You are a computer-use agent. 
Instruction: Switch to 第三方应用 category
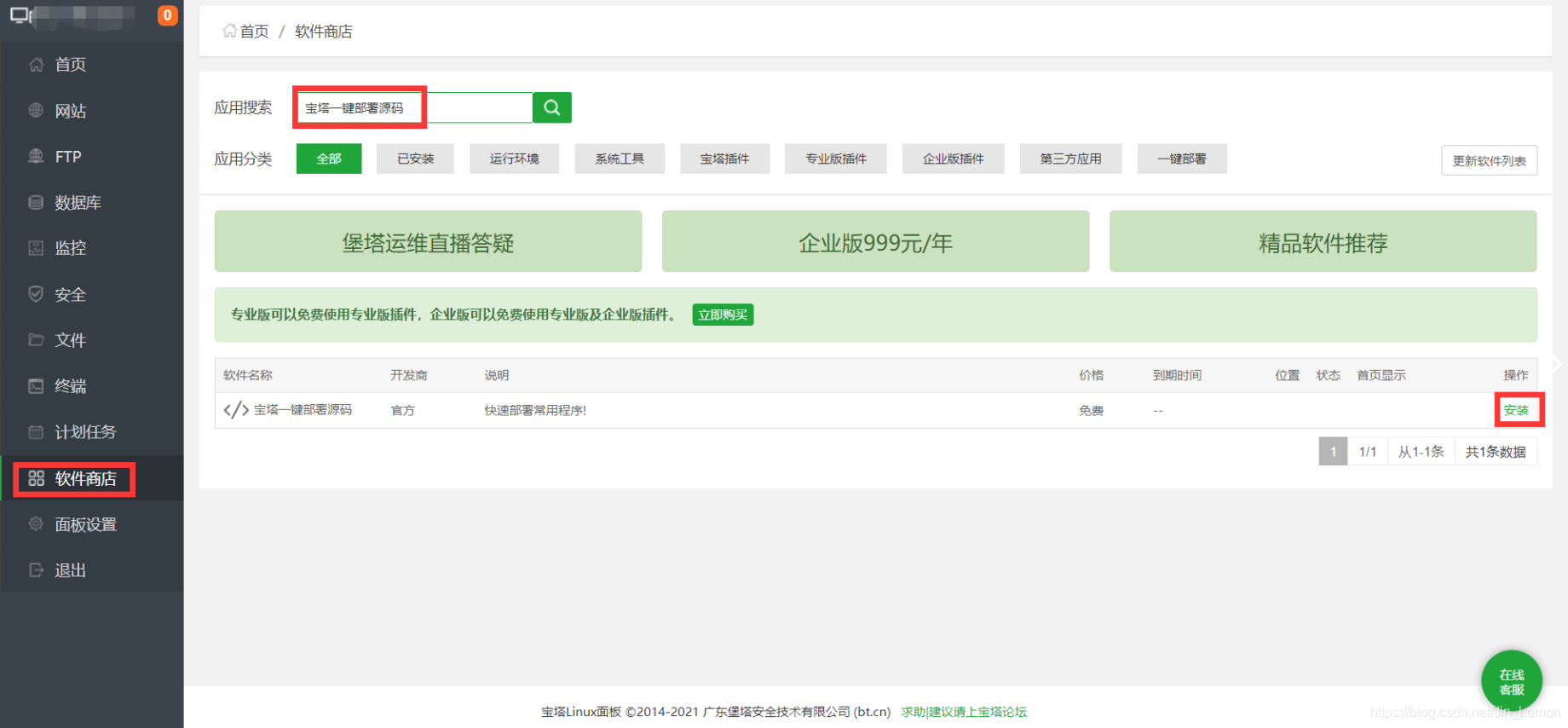point(1070,159)
